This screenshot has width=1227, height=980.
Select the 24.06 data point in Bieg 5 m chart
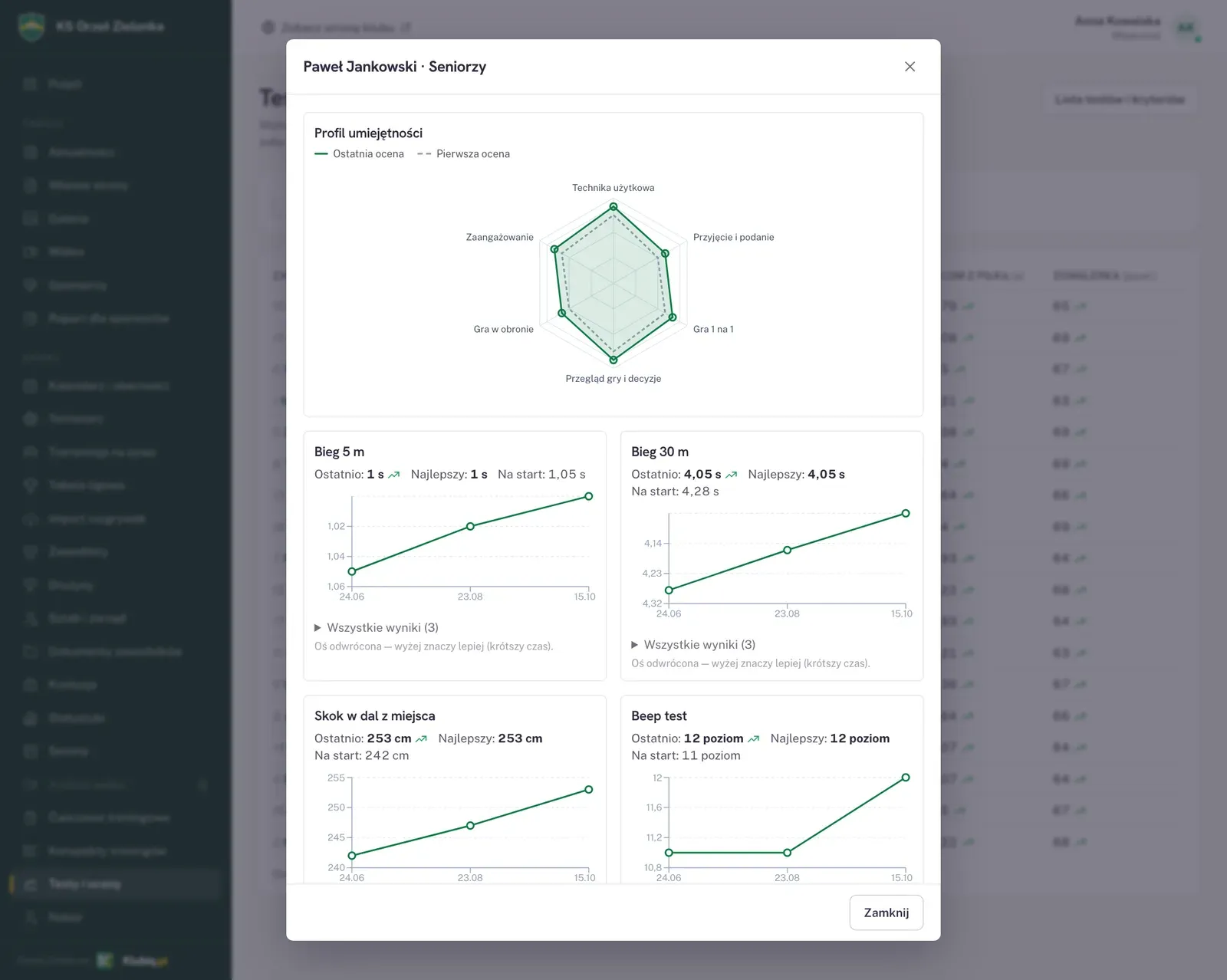pos(352,571)
